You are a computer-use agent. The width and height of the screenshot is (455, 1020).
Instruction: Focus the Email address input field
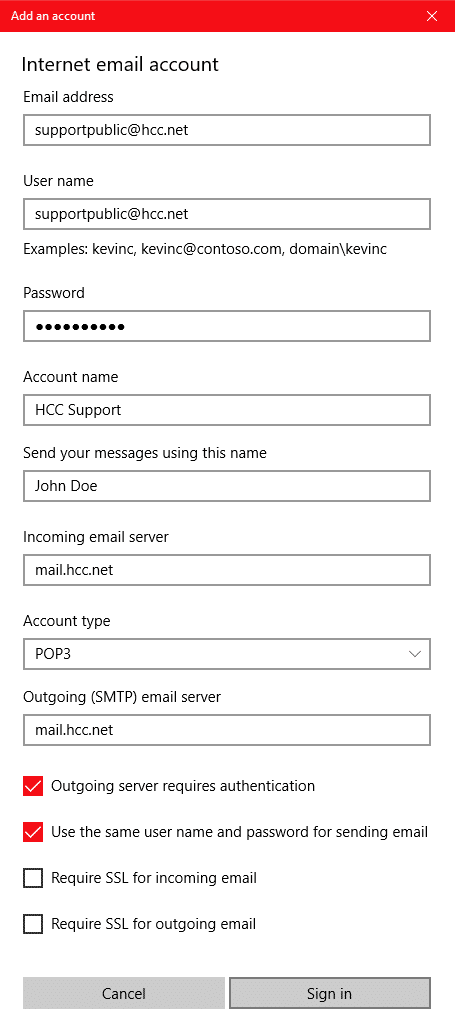[227, 130]
